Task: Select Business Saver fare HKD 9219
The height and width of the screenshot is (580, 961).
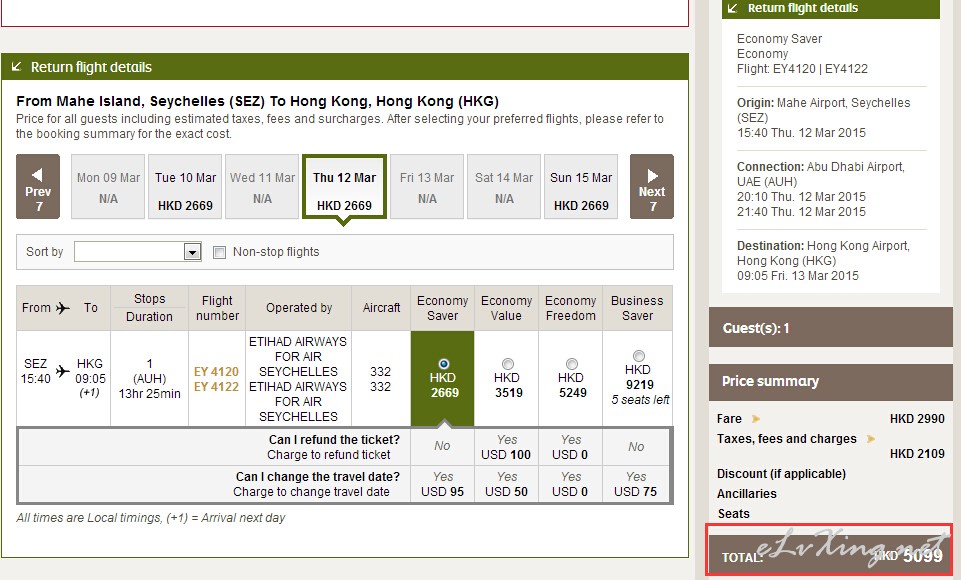Action: (x=639, y=356)
